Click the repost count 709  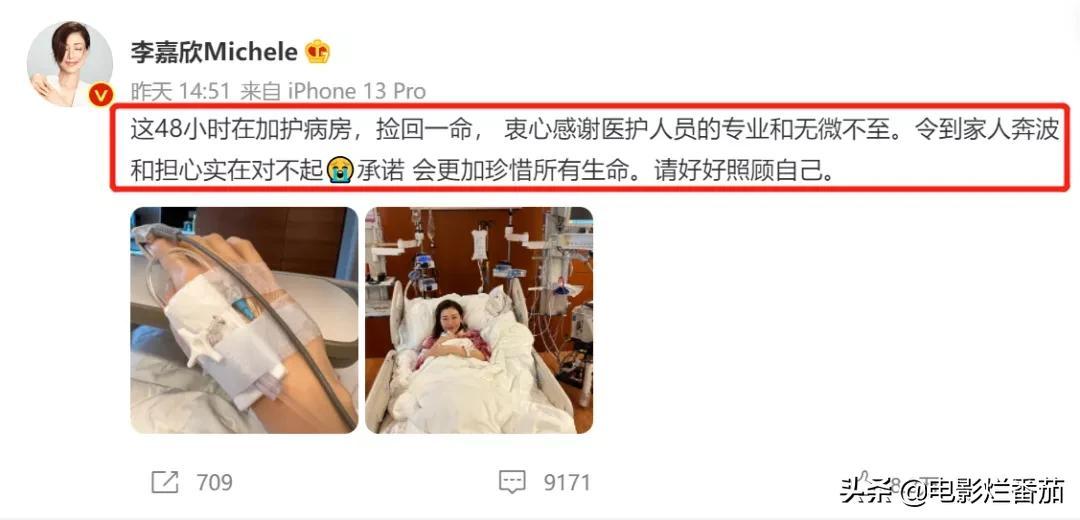tap(214, 483)
